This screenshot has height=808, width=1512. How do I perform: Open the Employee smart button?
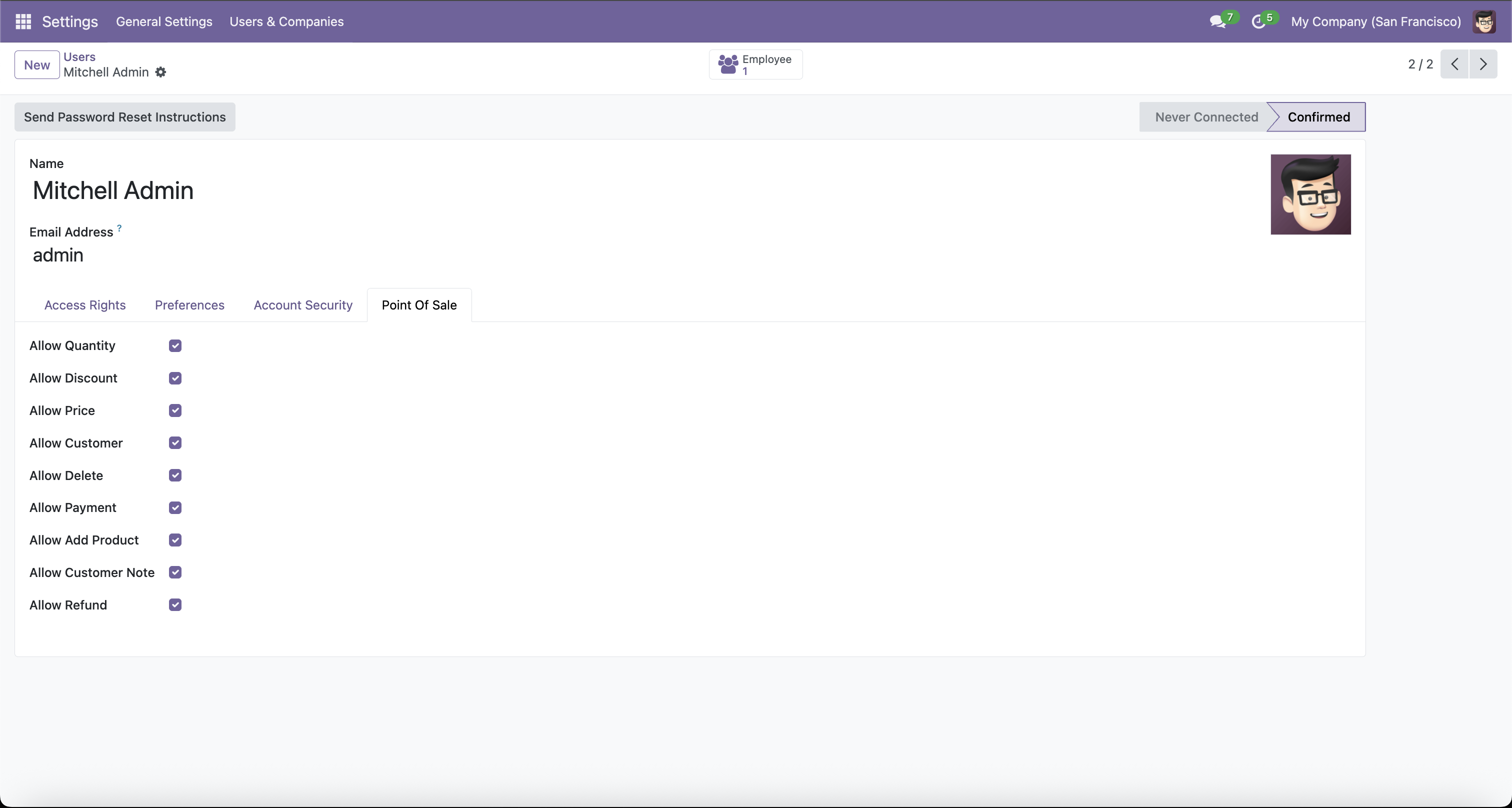pos(756,64)
